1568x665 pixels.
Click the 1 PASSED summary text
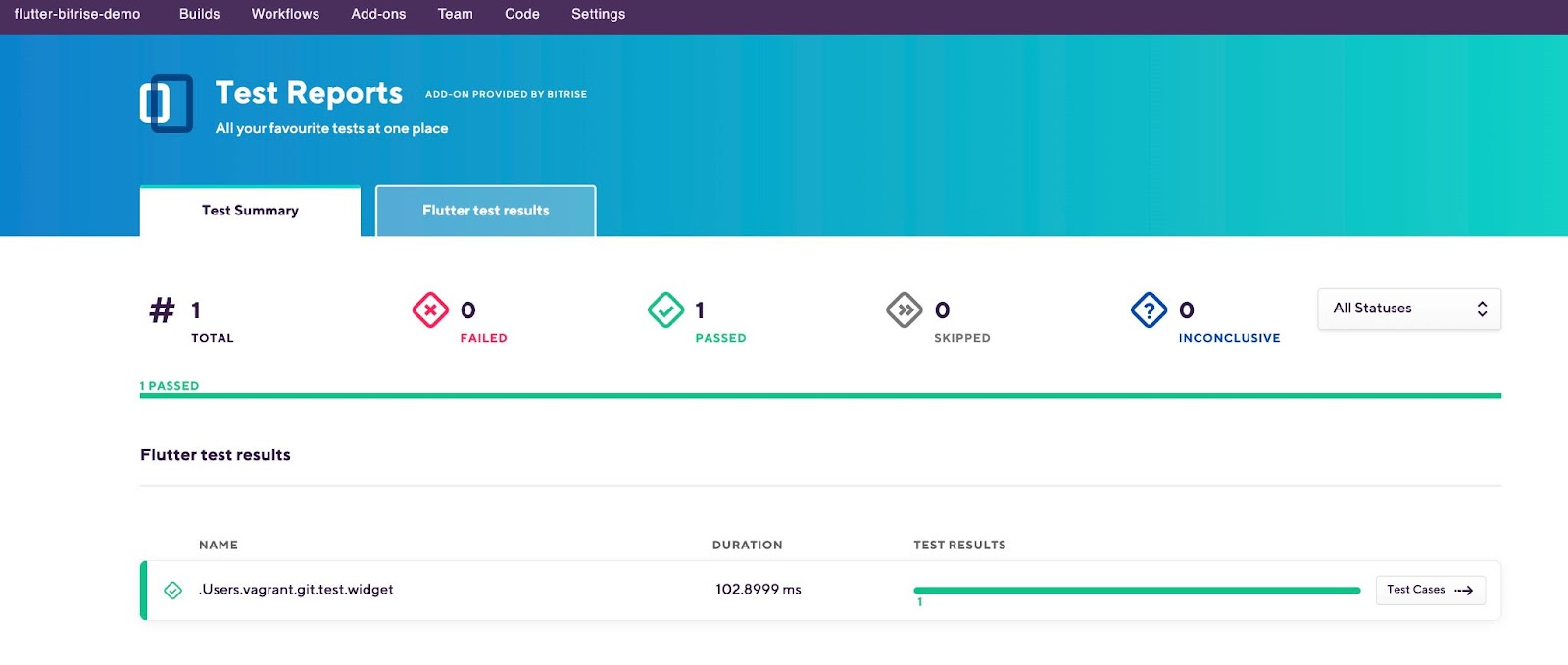[x=170, y=386]
